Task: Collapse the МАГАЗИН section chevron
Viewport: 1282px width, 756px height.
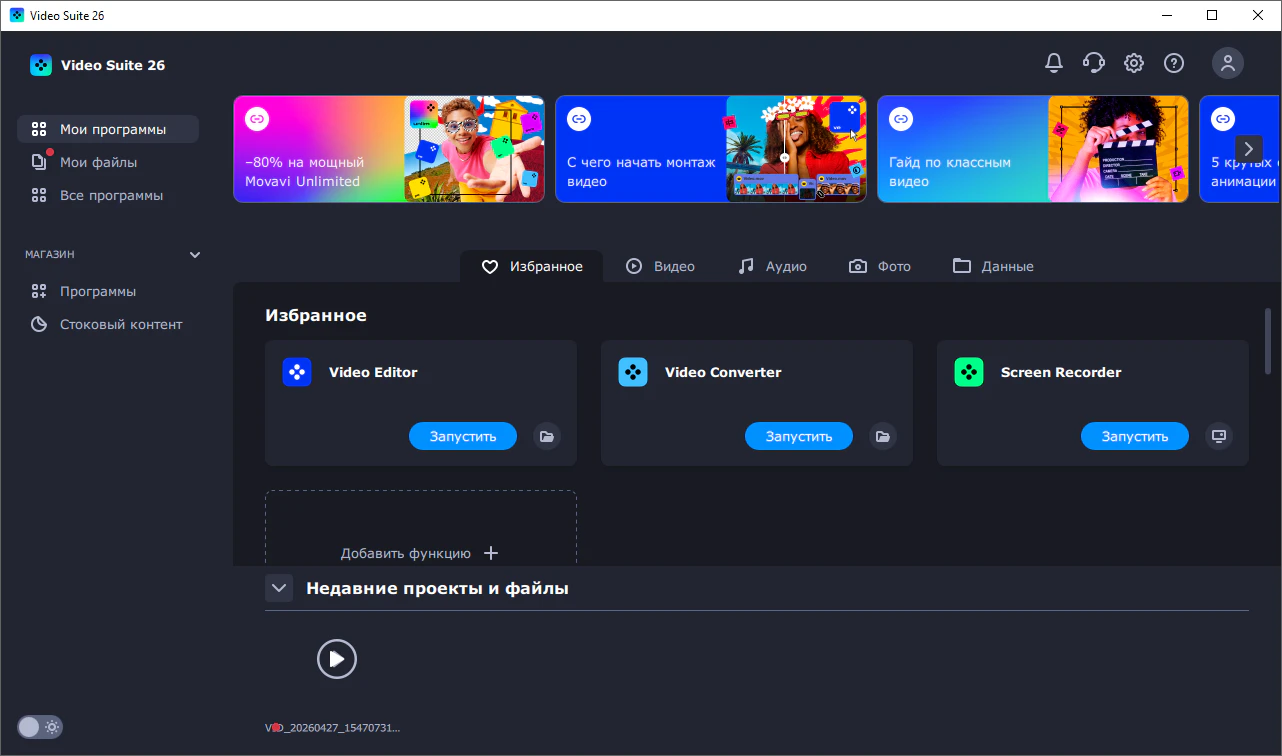Action: (x=195, y=255)
